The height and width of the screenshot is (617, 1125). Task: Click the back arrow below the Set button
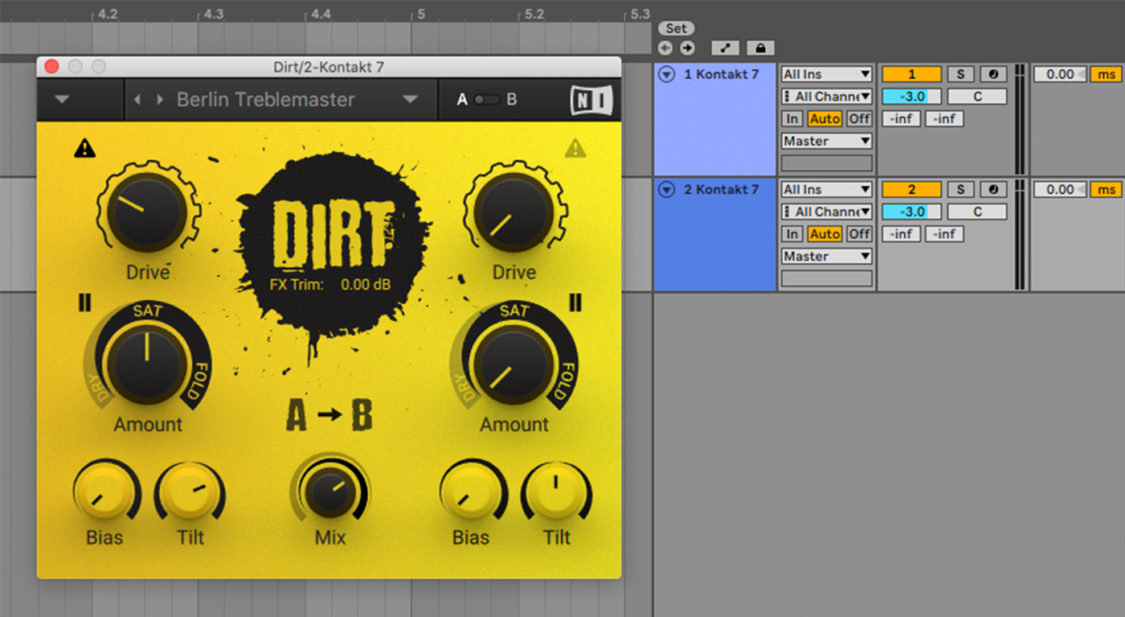pyautogui.click(x=664, y=47)
